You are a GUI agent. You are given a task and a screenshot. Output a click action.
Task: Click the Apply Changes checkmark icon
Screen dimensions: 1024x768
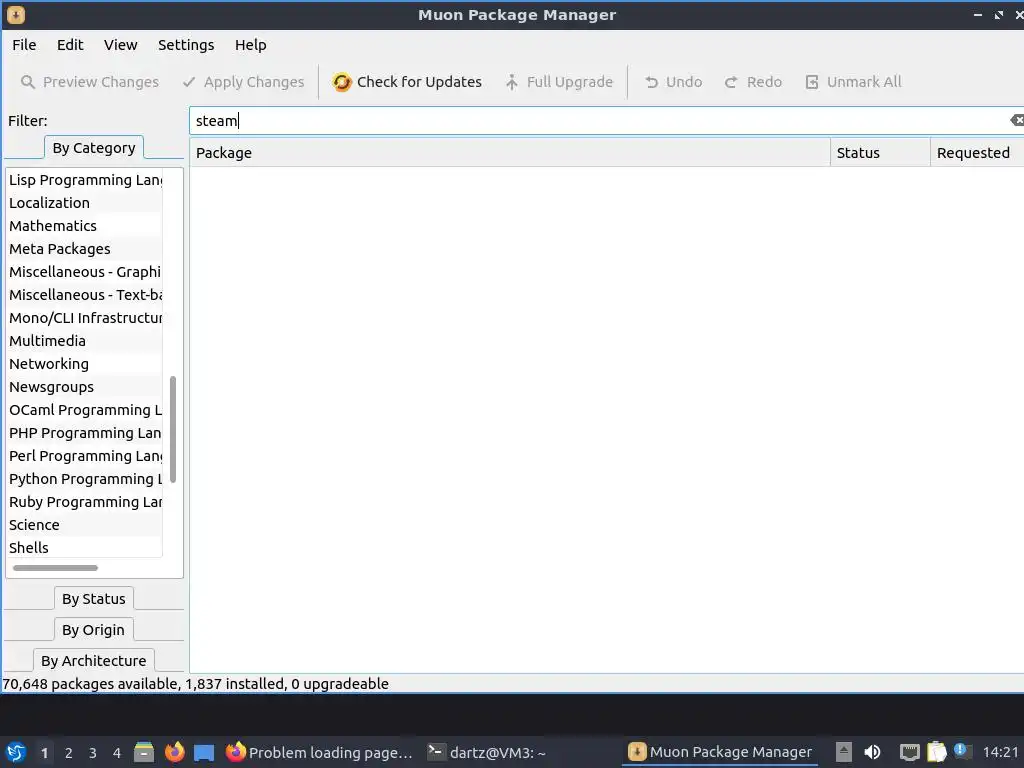189,82
